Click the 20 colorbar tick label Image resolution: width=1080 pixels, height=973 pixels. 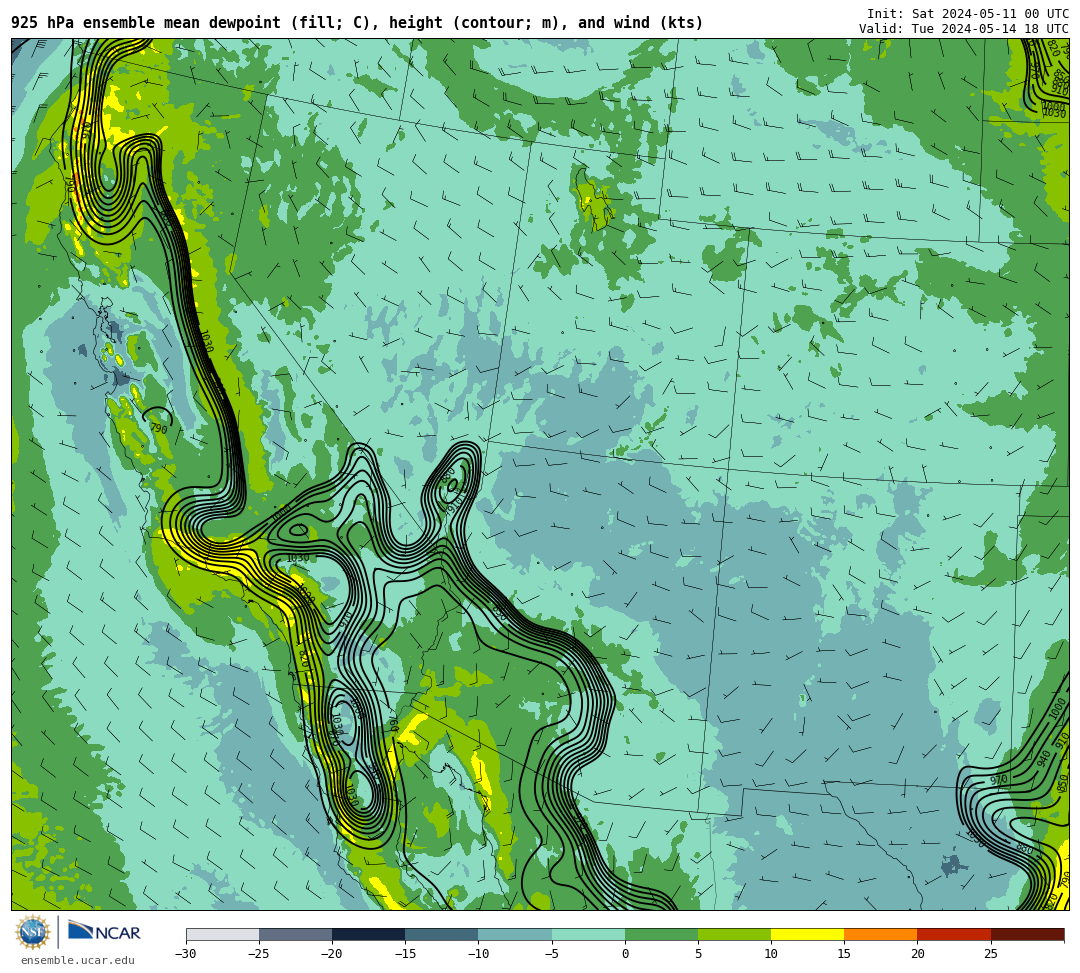[917, 954]
